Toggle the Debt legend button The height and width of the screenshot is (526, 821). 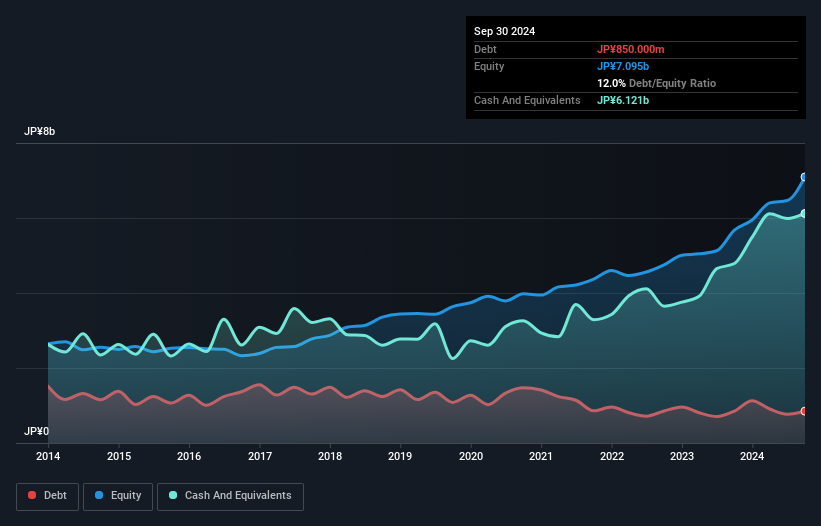48,496
